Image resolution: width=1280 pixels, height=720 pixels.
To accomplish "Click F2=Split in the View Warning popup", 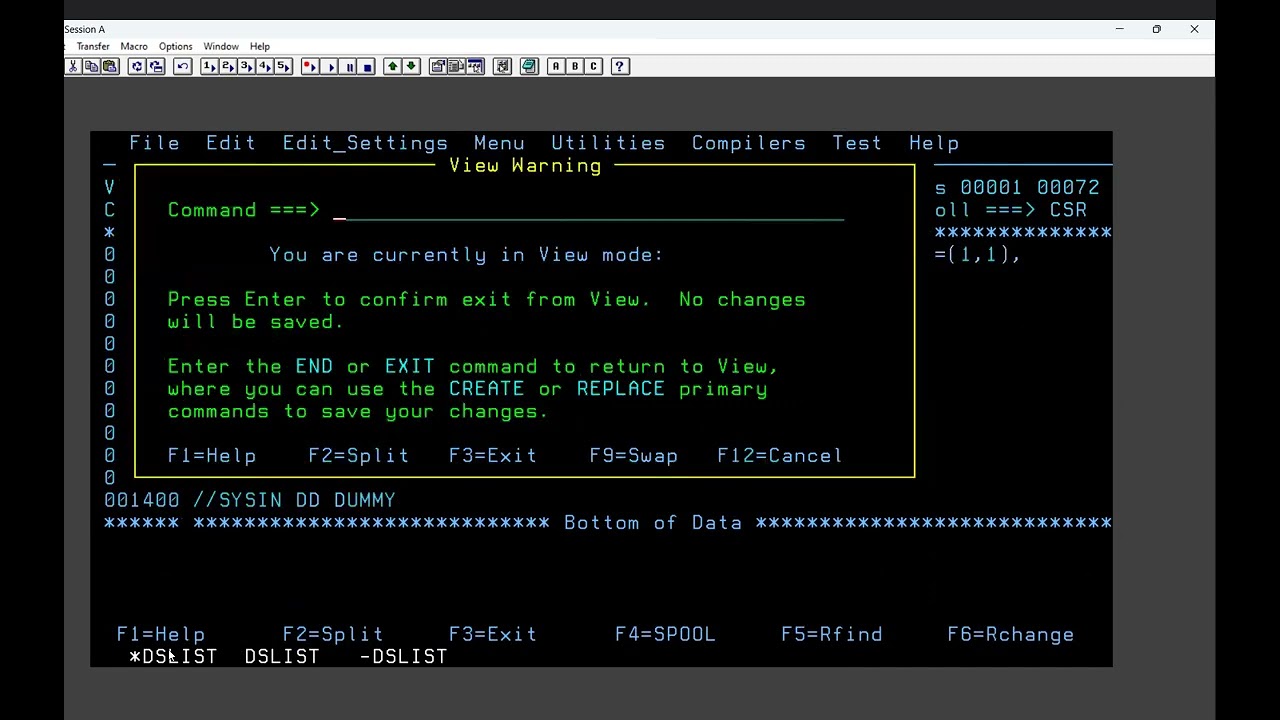I will (x=358, y=456).
